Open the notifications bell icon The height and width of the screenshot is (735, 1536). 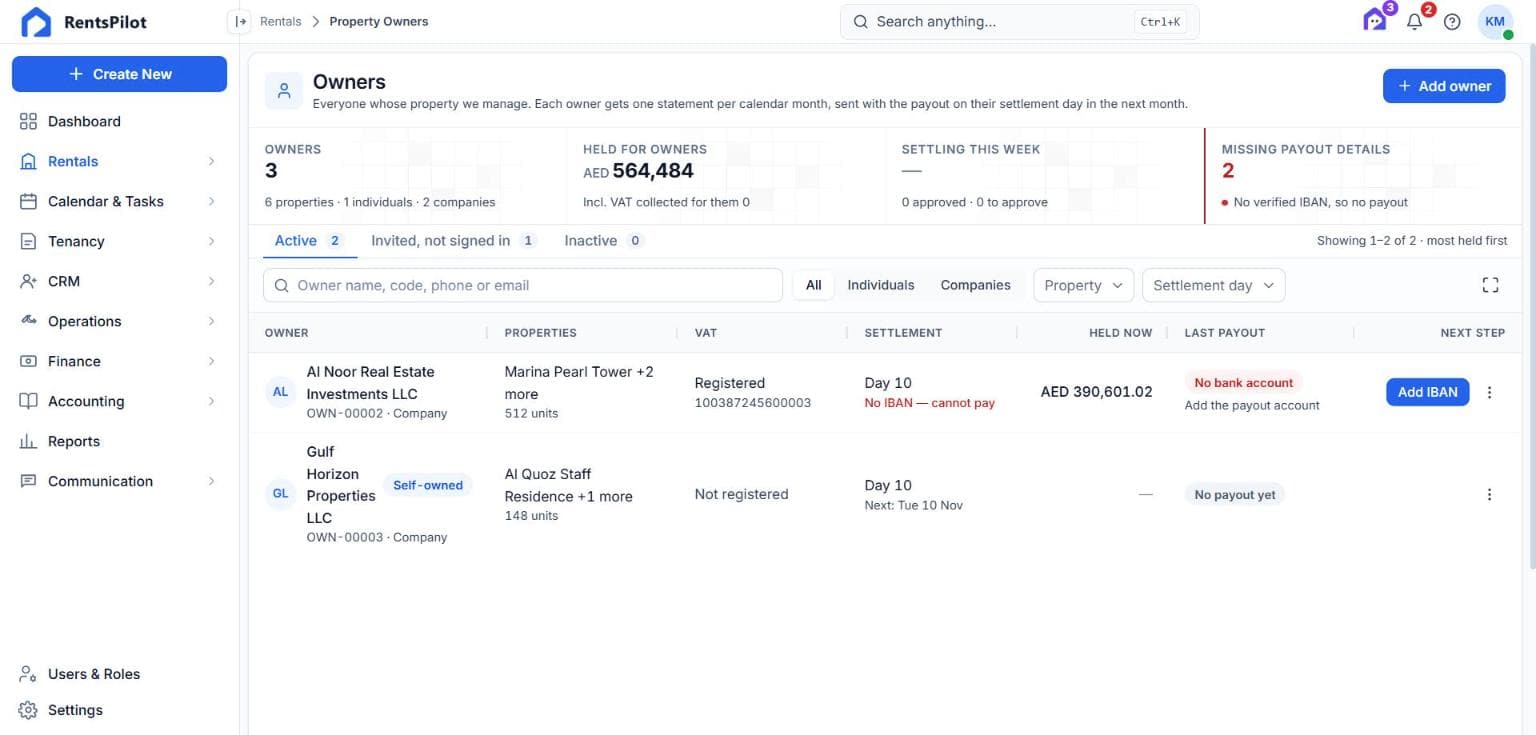[x=1414, y=22]
